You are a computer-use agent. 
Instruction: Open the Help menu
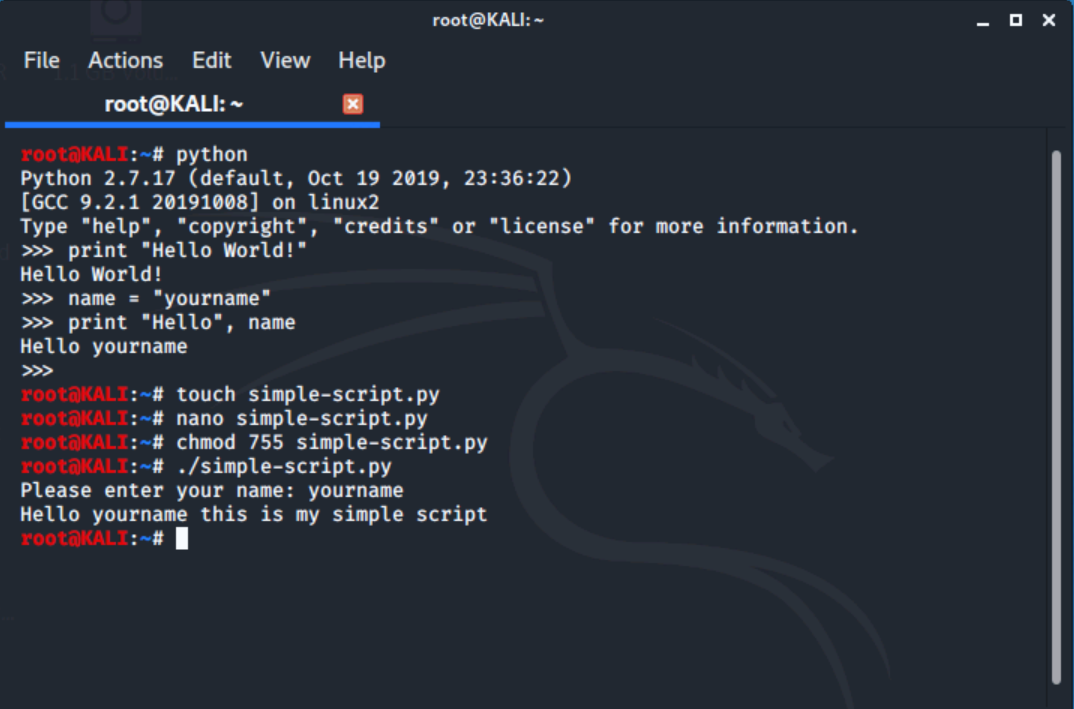point(362,61)
